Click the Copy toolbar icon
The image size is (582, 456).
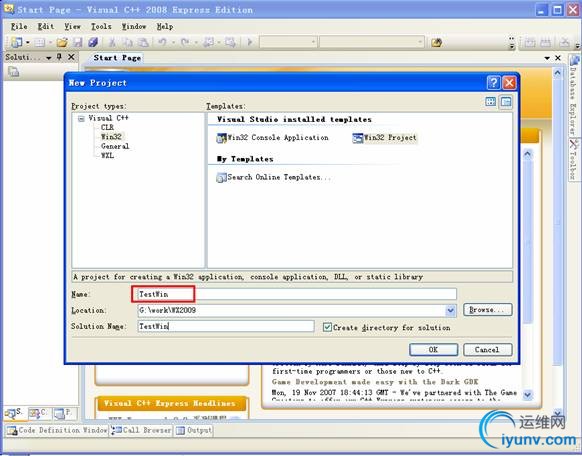pyautogui.click(x=127, y=42)
